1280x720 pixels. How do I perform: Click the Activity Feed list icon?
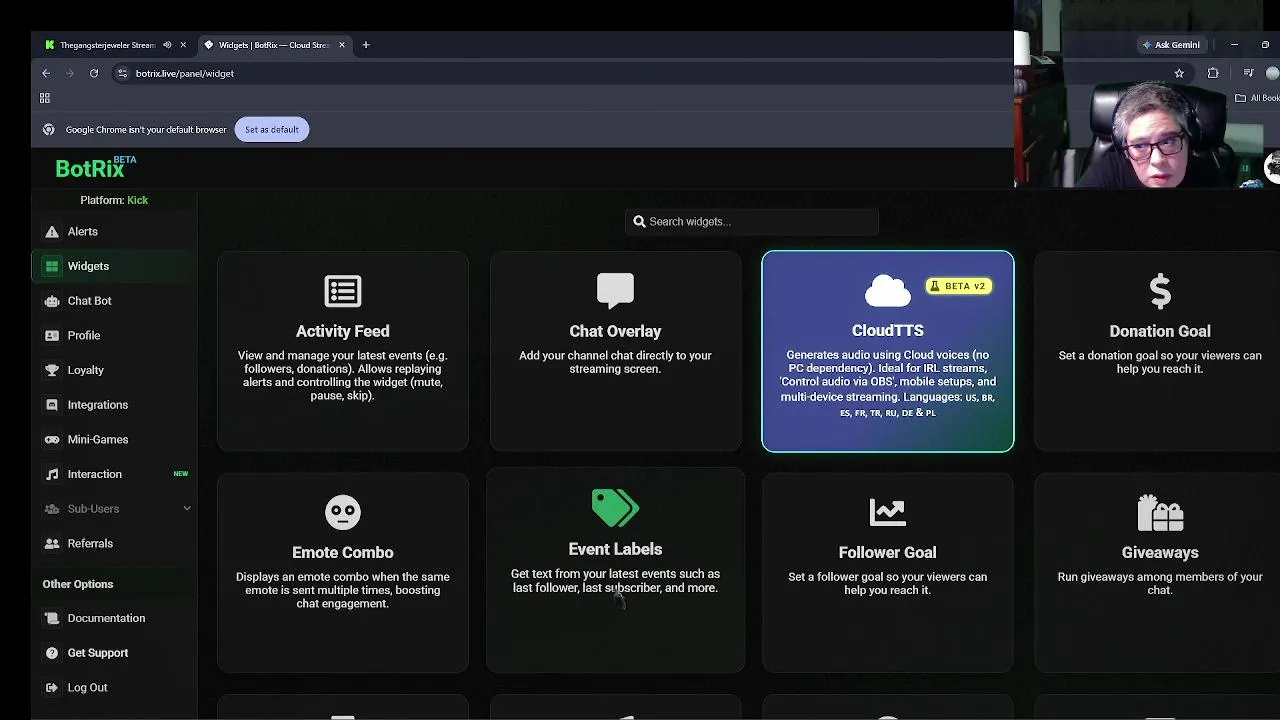tap(343, 292)
